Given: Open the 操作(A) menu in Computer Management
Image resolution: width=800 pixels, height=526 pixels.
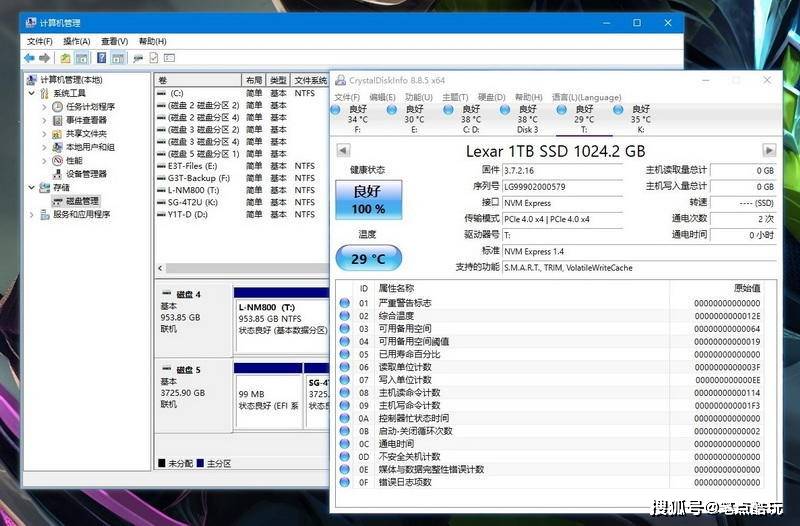Looking at the screenshot, I should tap(77, 41).
